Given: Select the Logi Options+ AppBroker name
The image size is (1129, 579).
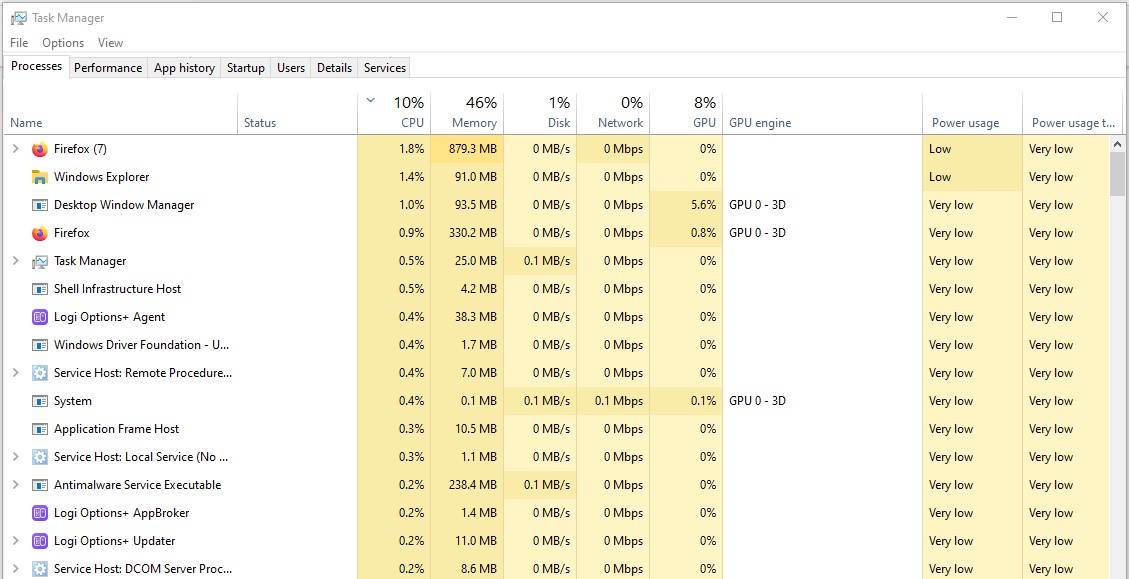Looking at the screenshot, I should [x=122, y=513].
